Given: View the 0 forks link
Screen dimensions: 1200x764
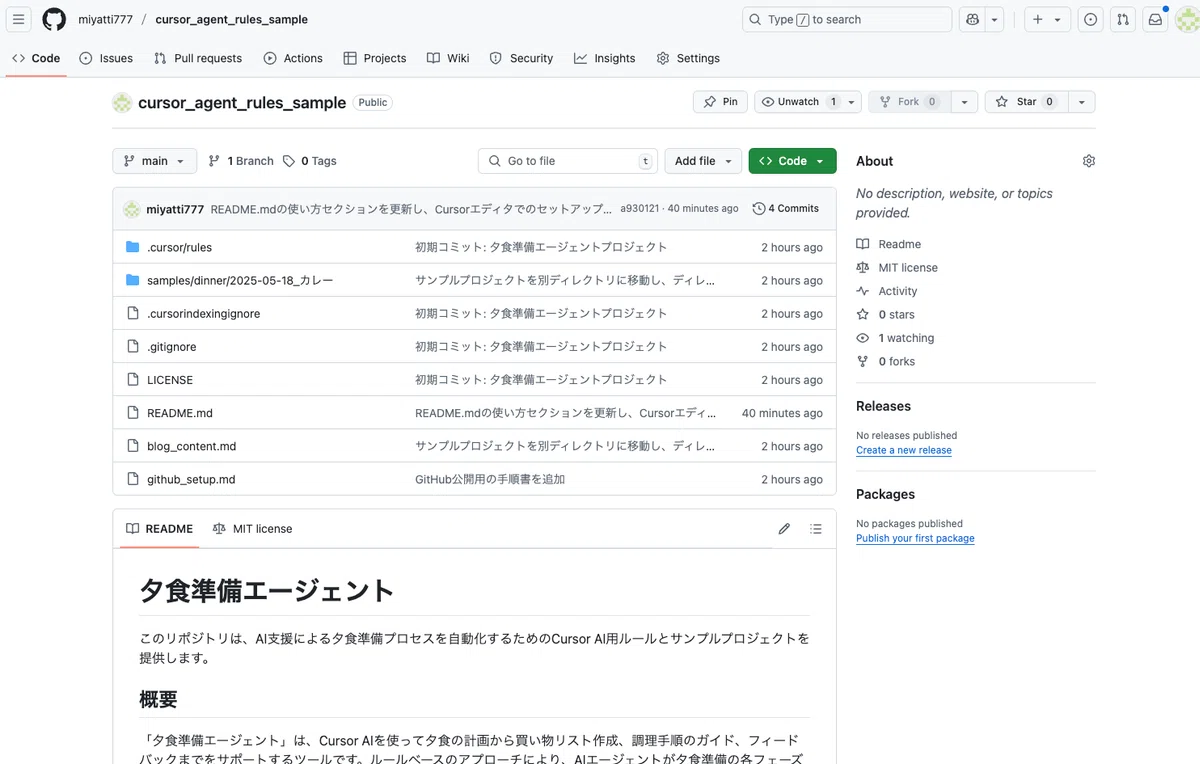Looking at the screenshot, I should pos(886,362).
